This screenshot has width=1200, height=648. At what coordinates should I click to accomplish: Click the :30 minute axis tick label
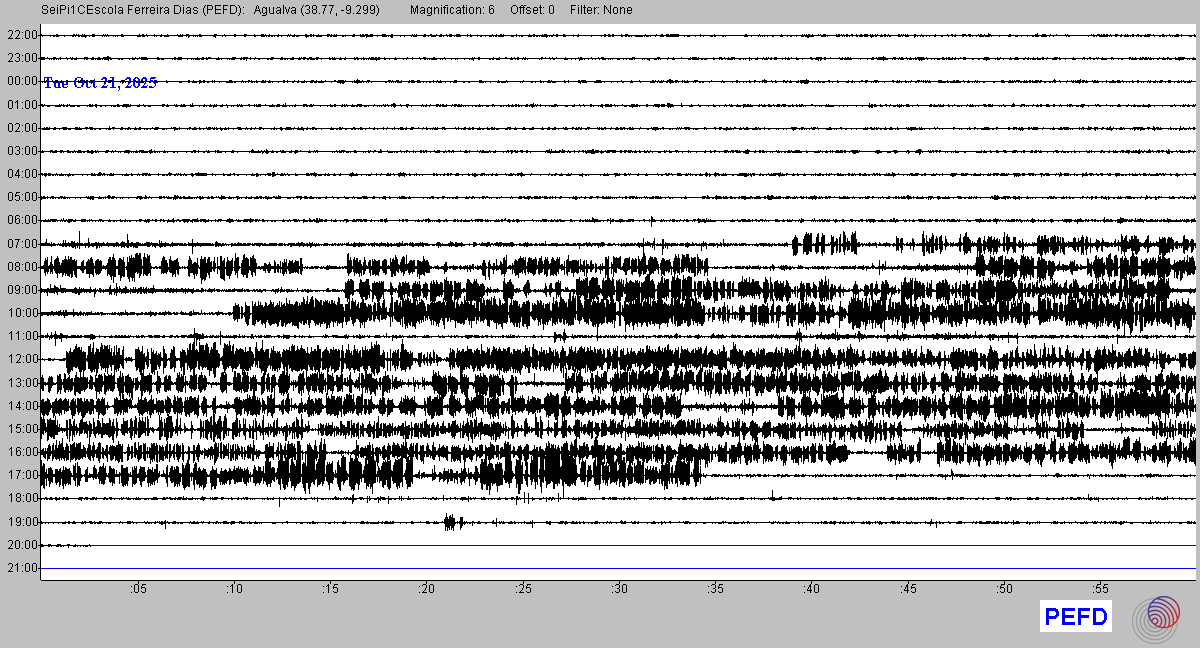click(619, 588)
